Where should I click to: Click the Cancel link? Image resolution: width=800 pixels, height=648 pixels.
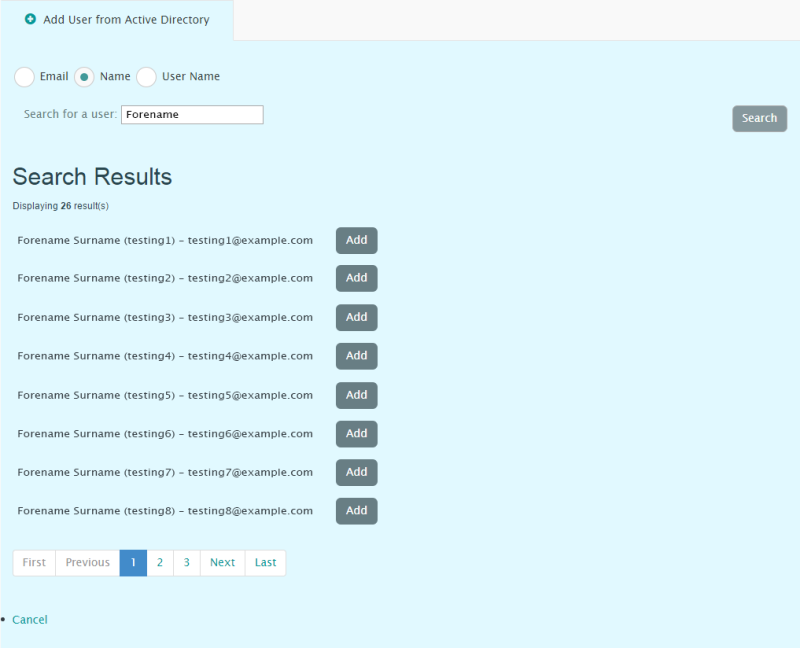point(29,619)
